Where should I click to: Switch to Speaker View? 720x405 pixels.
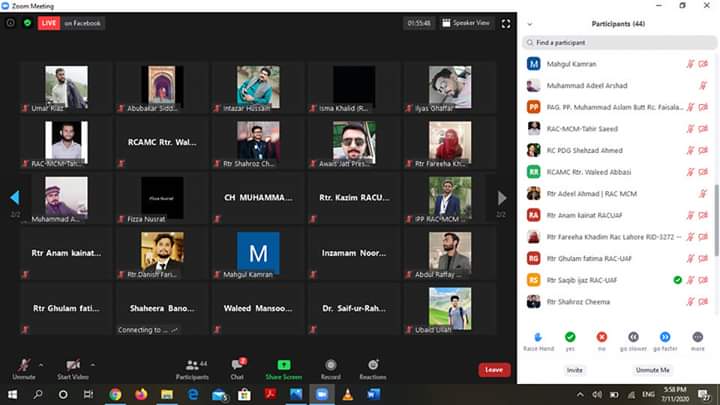[466, 23]
